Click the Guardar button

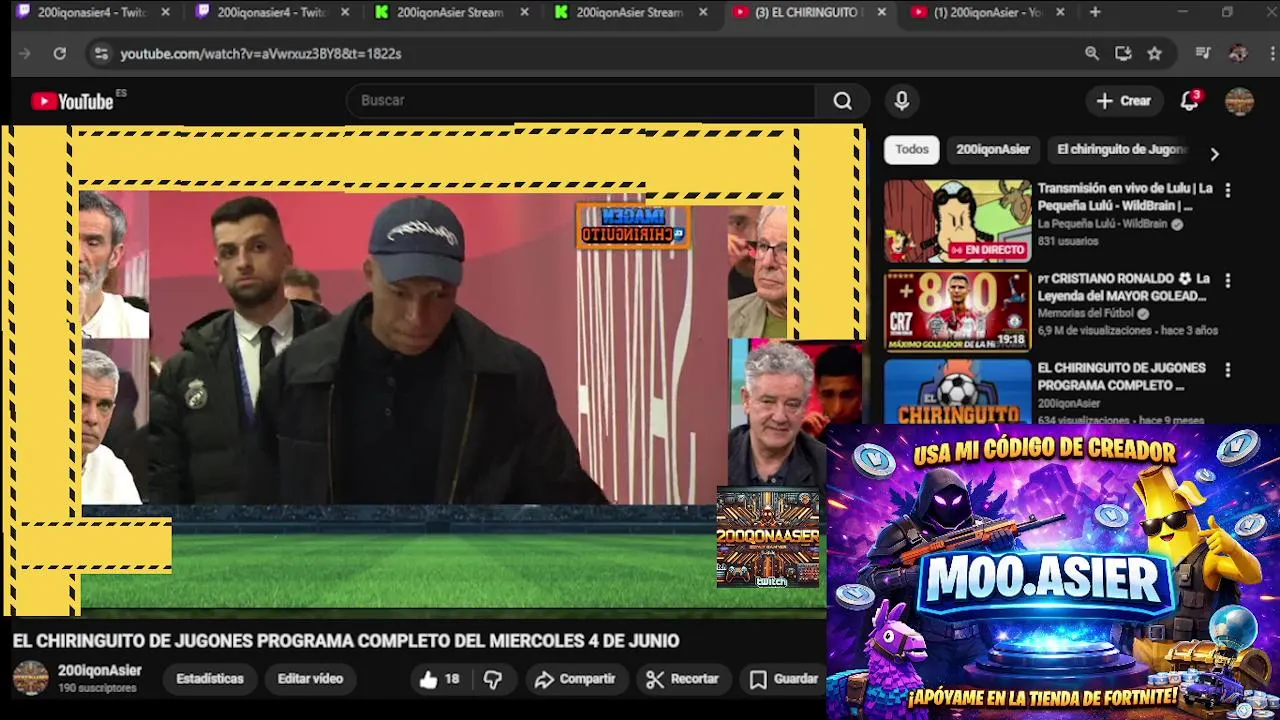(784, 679)
